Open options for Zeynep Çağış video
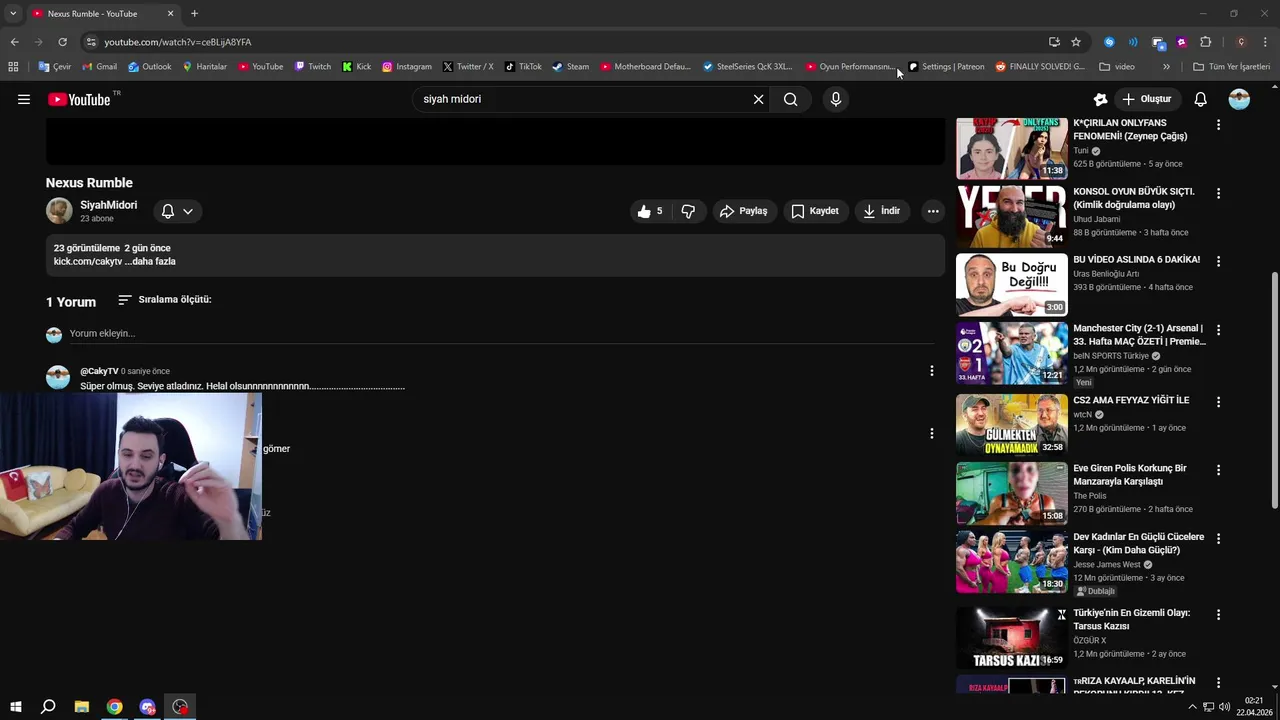The width and height of the screenshot is (1280, 720). point(1218,125)
